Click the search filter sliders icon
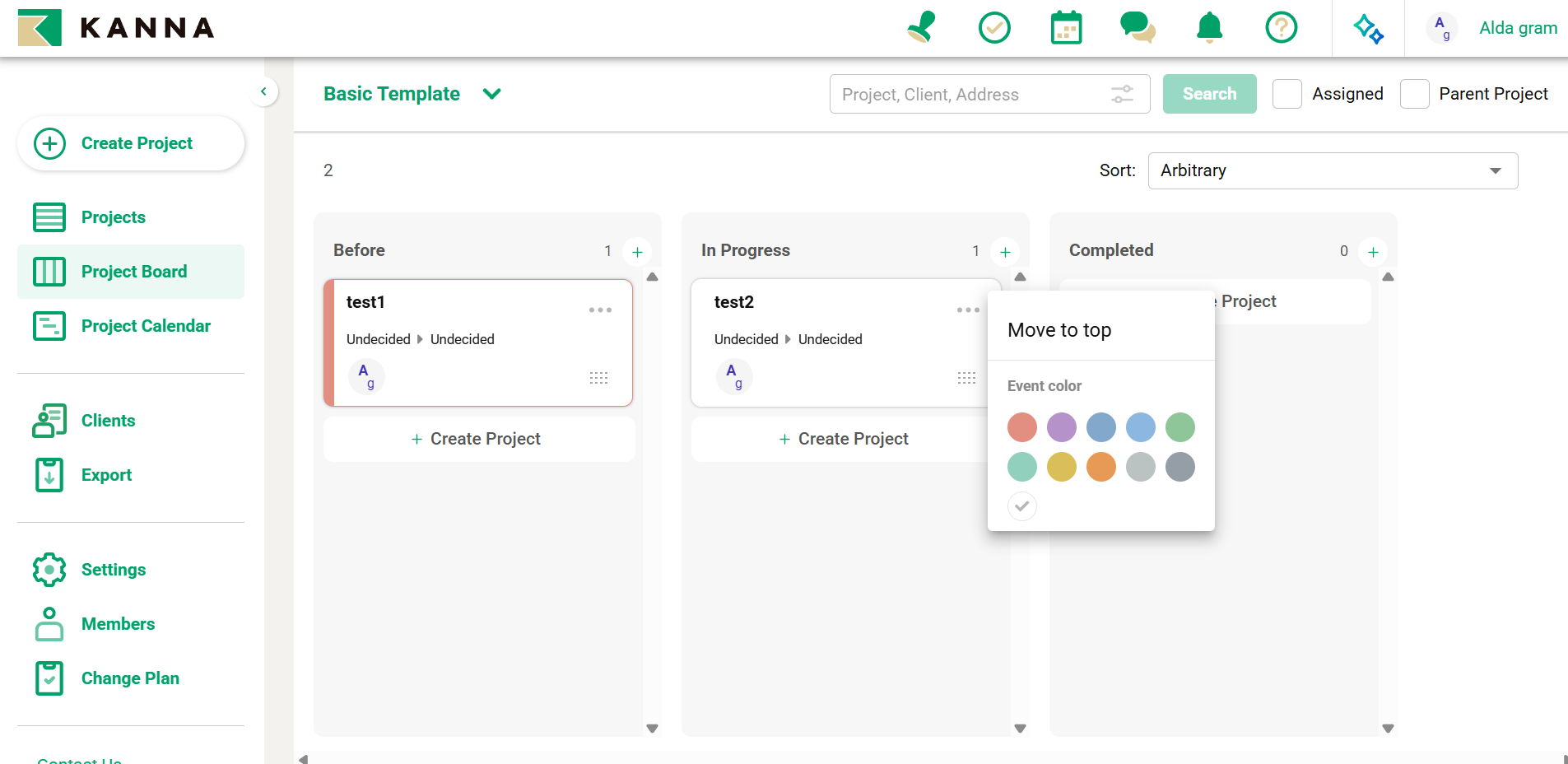The width and height of the screenshot is (1568, 764). pos(1122,94)
